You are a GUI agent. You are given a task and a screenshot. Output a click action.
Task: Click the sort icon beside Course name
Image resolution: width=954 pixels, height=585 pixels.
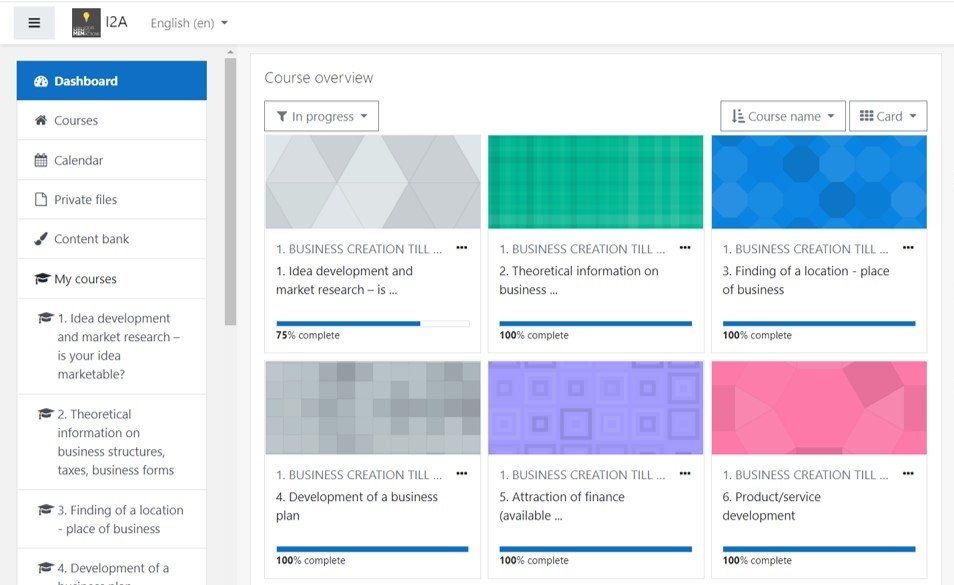737,116
